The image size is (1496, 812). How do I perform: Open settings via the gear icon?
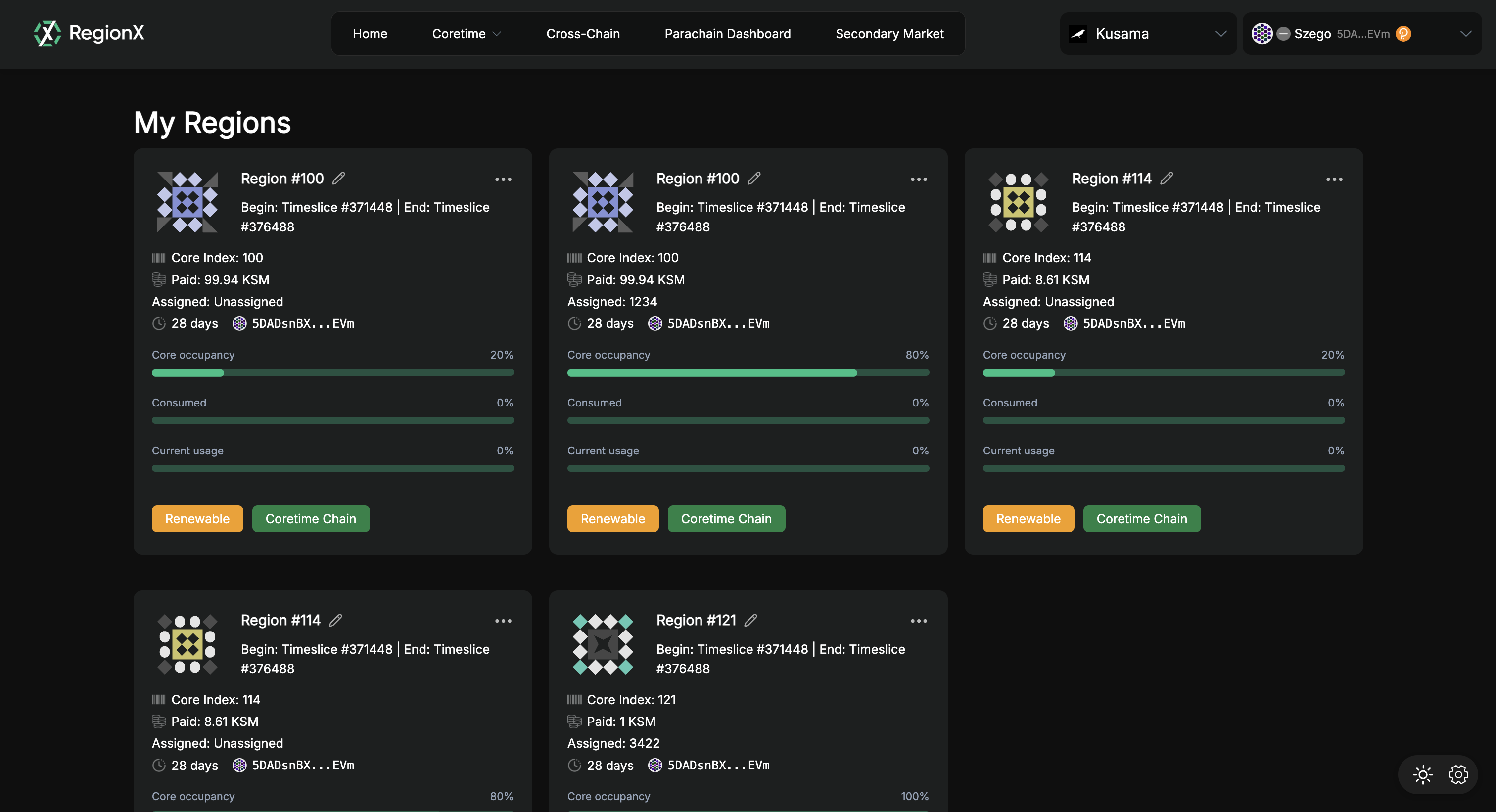click(1459, 774)
